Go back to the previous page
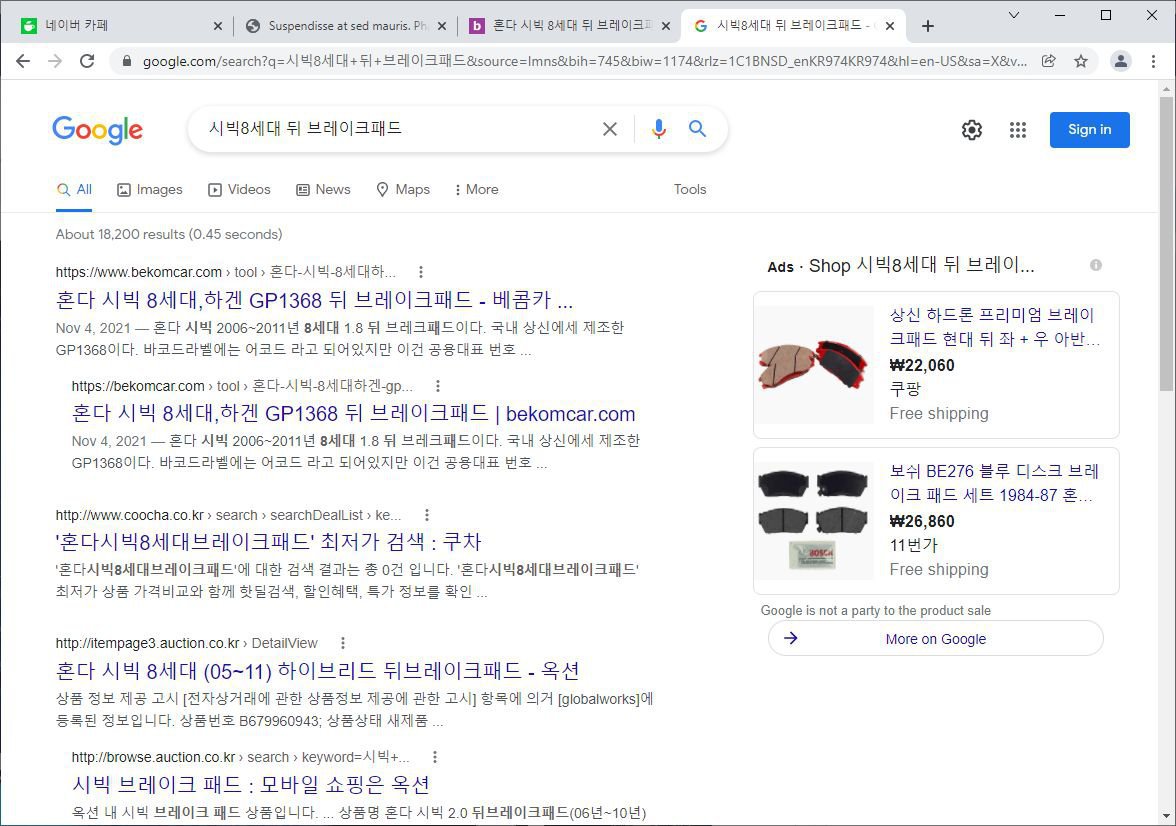 pyautogui.click(x=23, y=62)
